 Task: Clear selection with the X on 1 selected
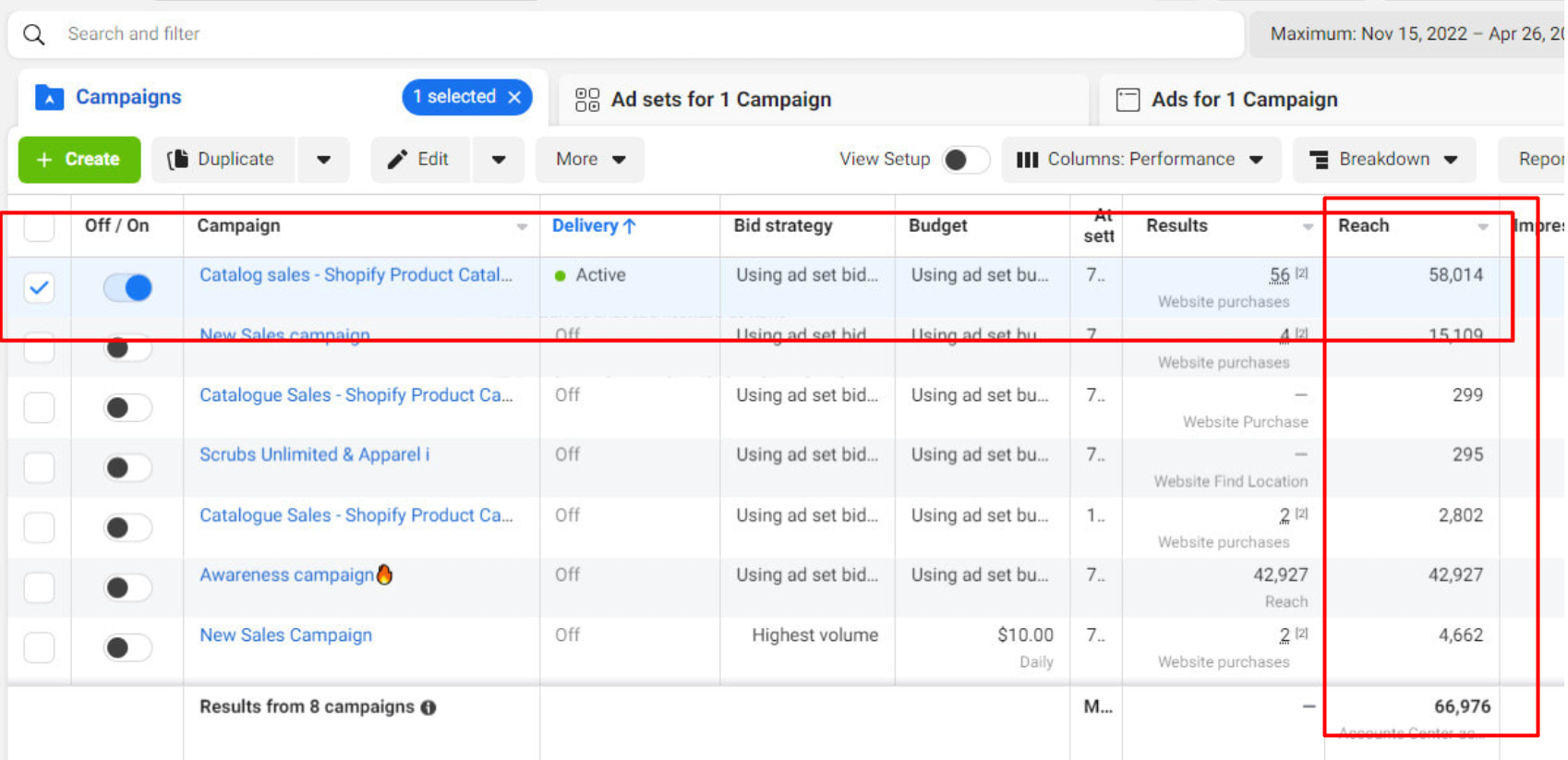point(514,97)
